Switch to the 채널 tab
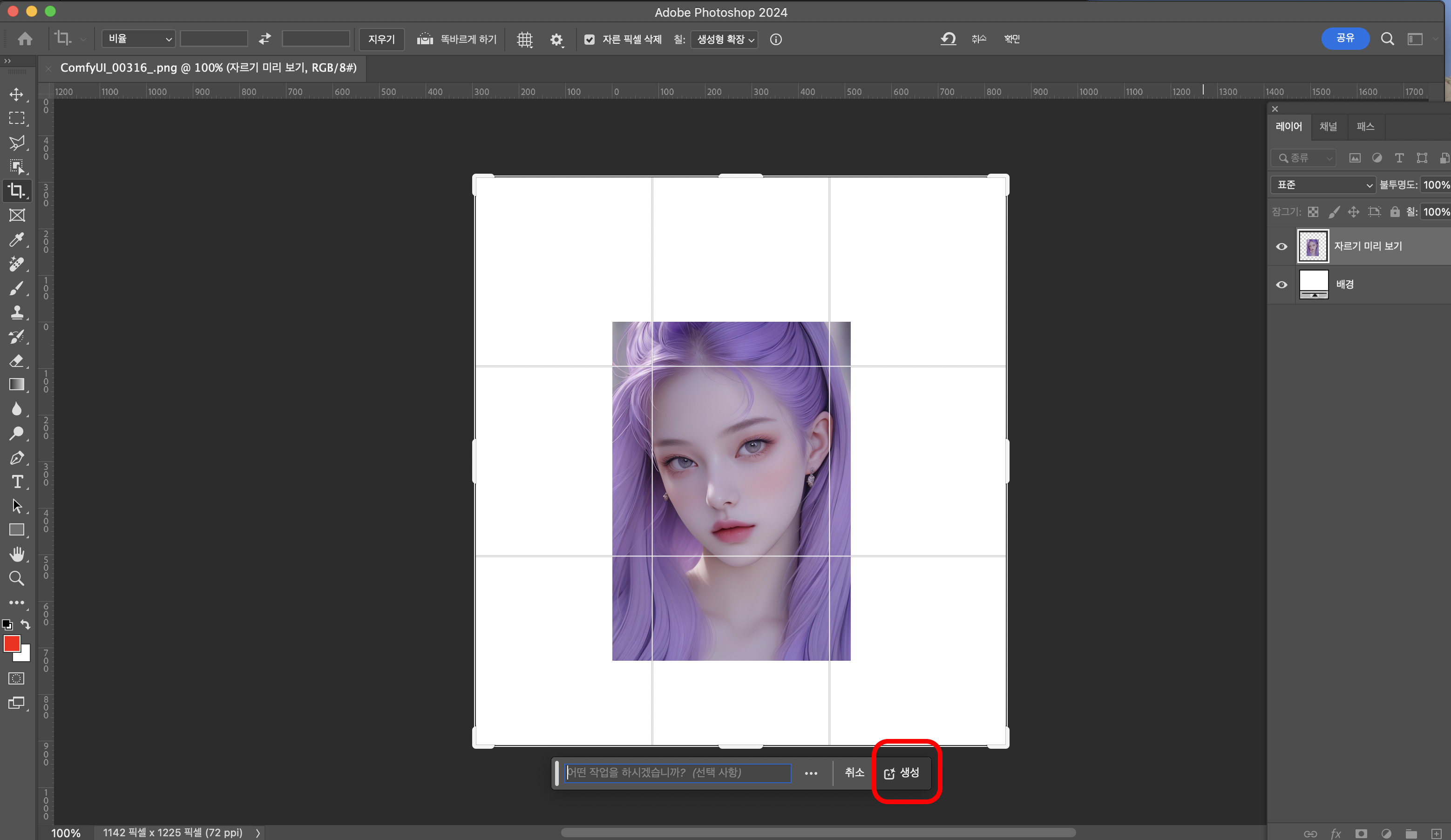Image resolution: width=1451 pixels, height=840 pixels. point(1328,127)
